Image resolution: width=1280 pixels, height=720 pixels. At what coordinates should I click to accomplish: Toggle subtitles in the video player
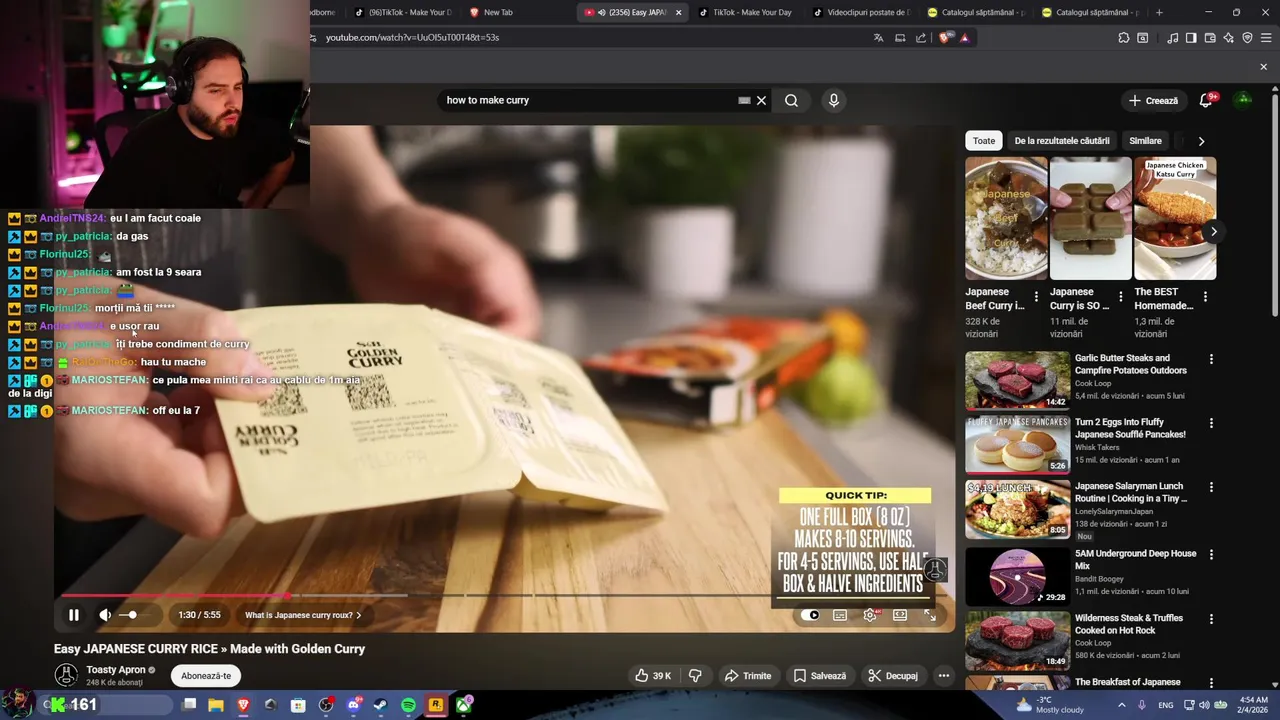tap(840, 615)
